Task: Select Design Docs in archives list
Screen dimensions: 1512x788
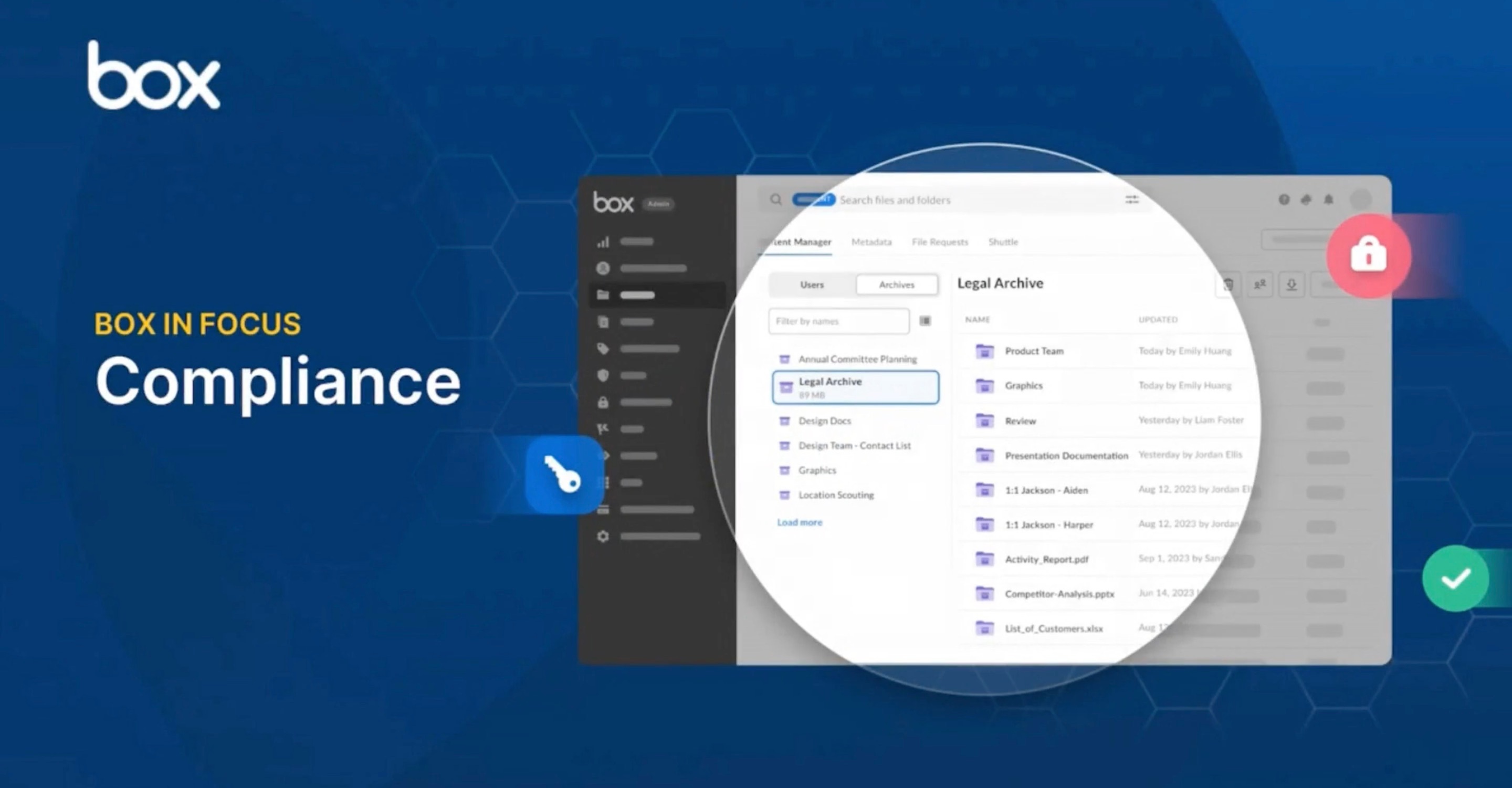Action: (x=825, y=421)
